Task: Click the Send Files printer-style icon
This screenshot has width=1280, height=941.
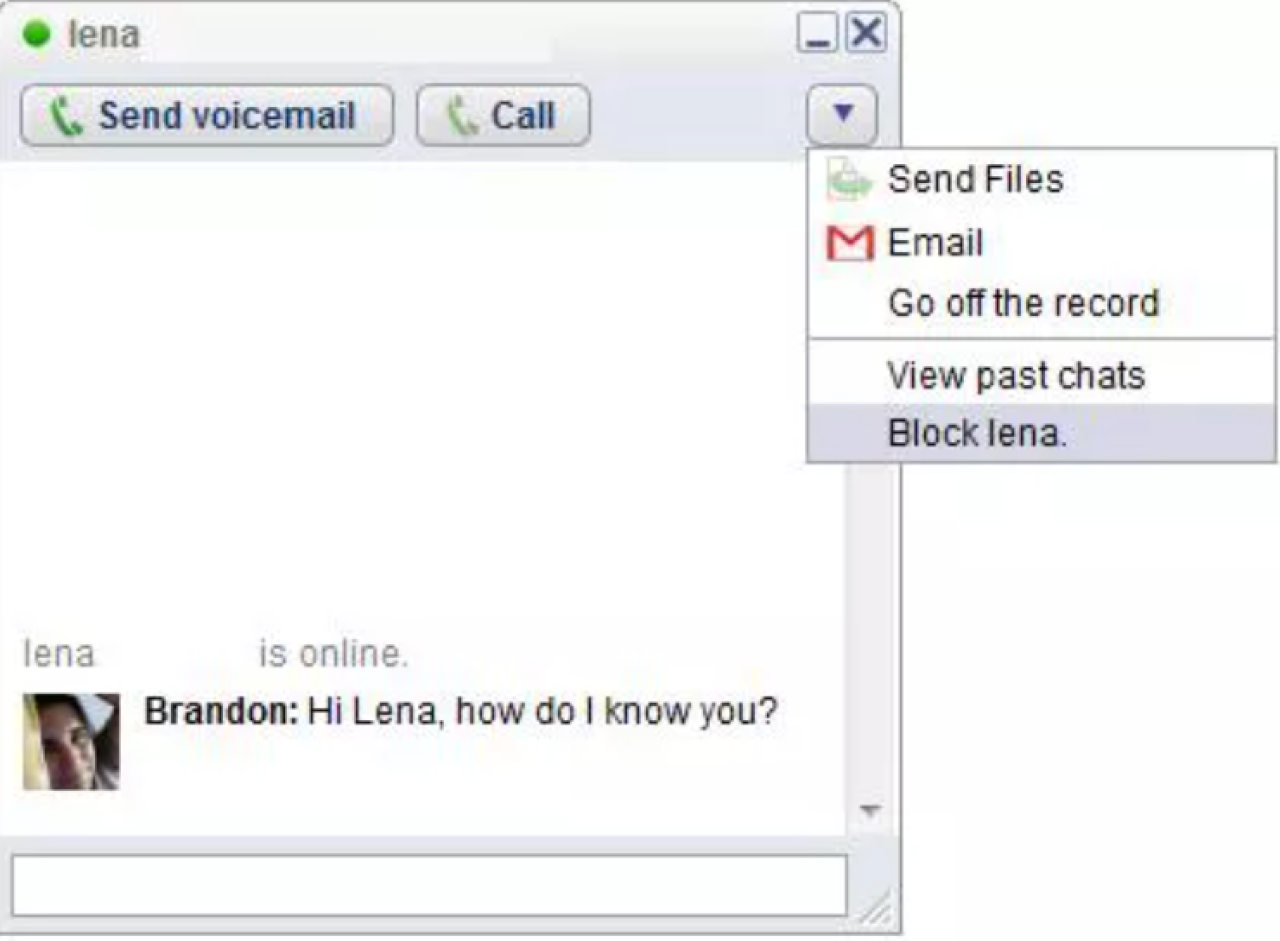Action: (x=849, y=182)
